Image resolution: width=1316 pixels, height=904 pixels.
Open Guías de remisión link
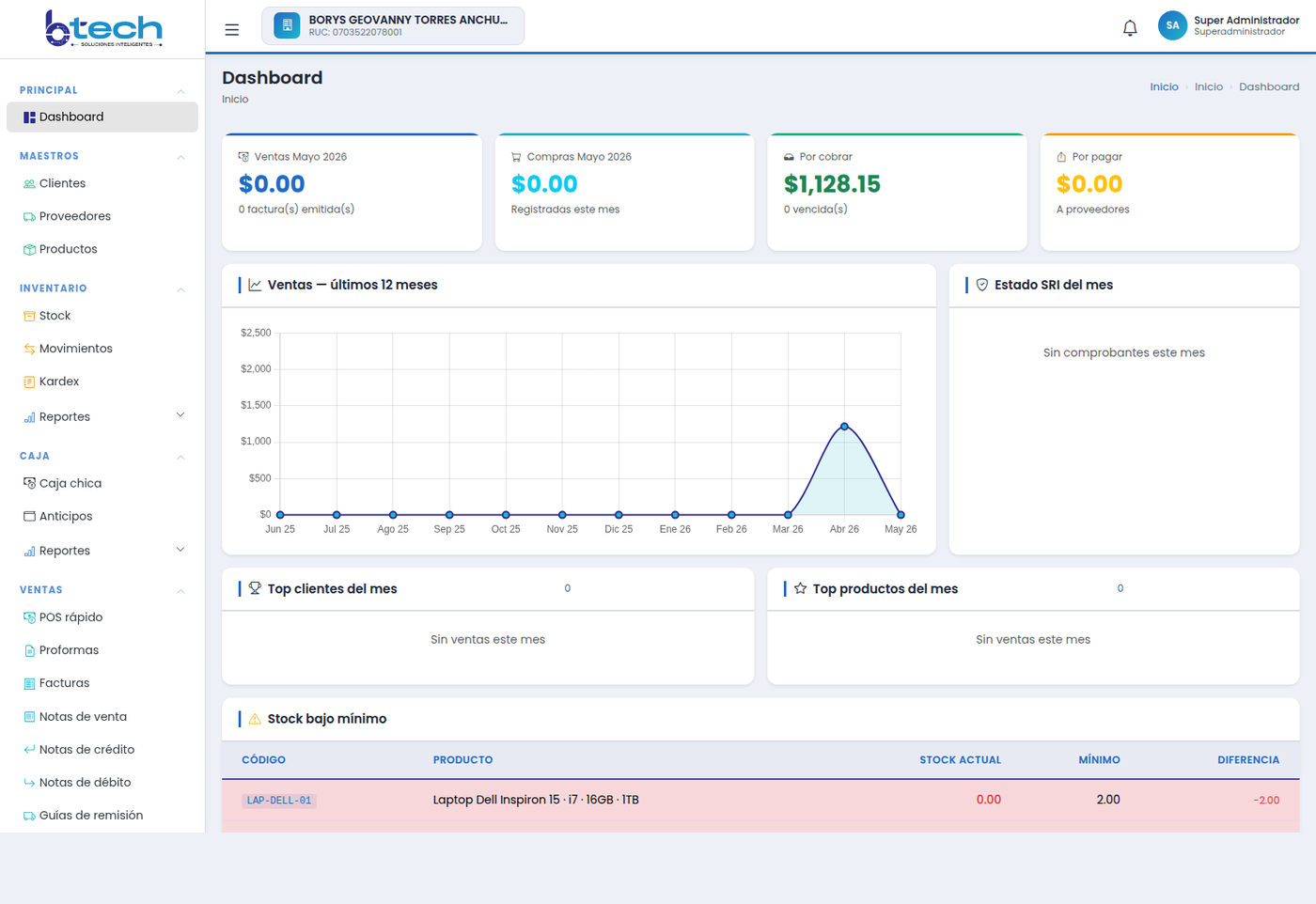[x=102, y=816]
